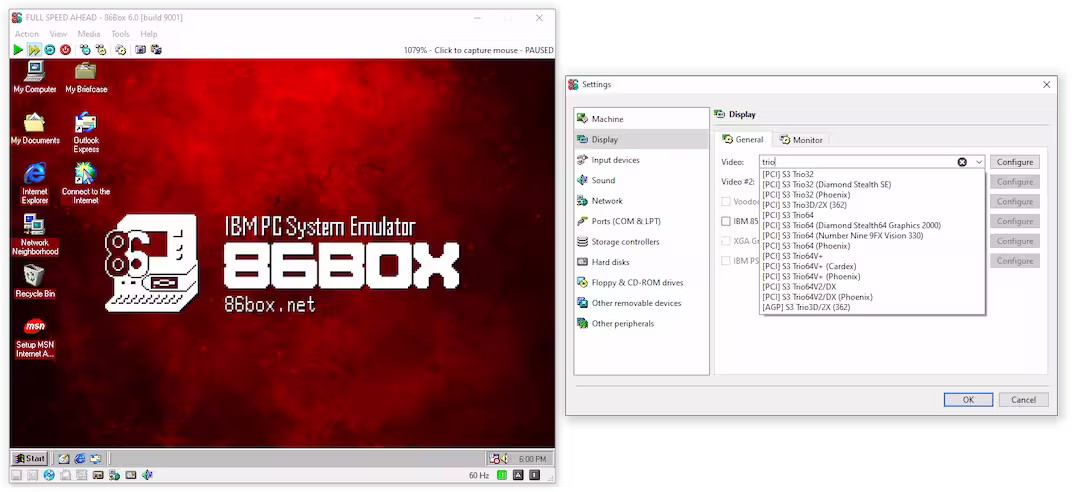Click Internet Explorer quick launch icon on taskbar

point(79,459)
